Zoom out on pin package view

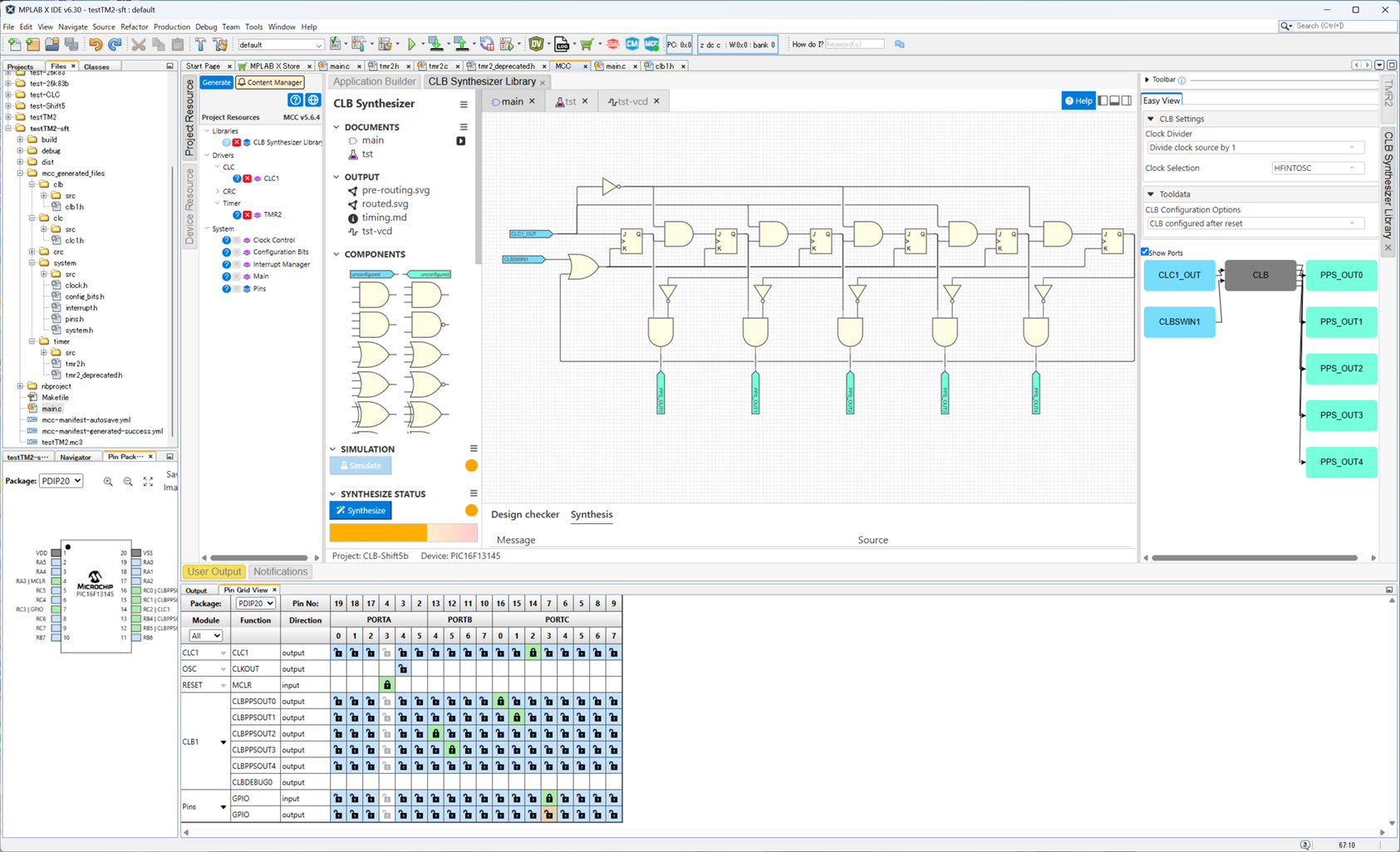128,482
